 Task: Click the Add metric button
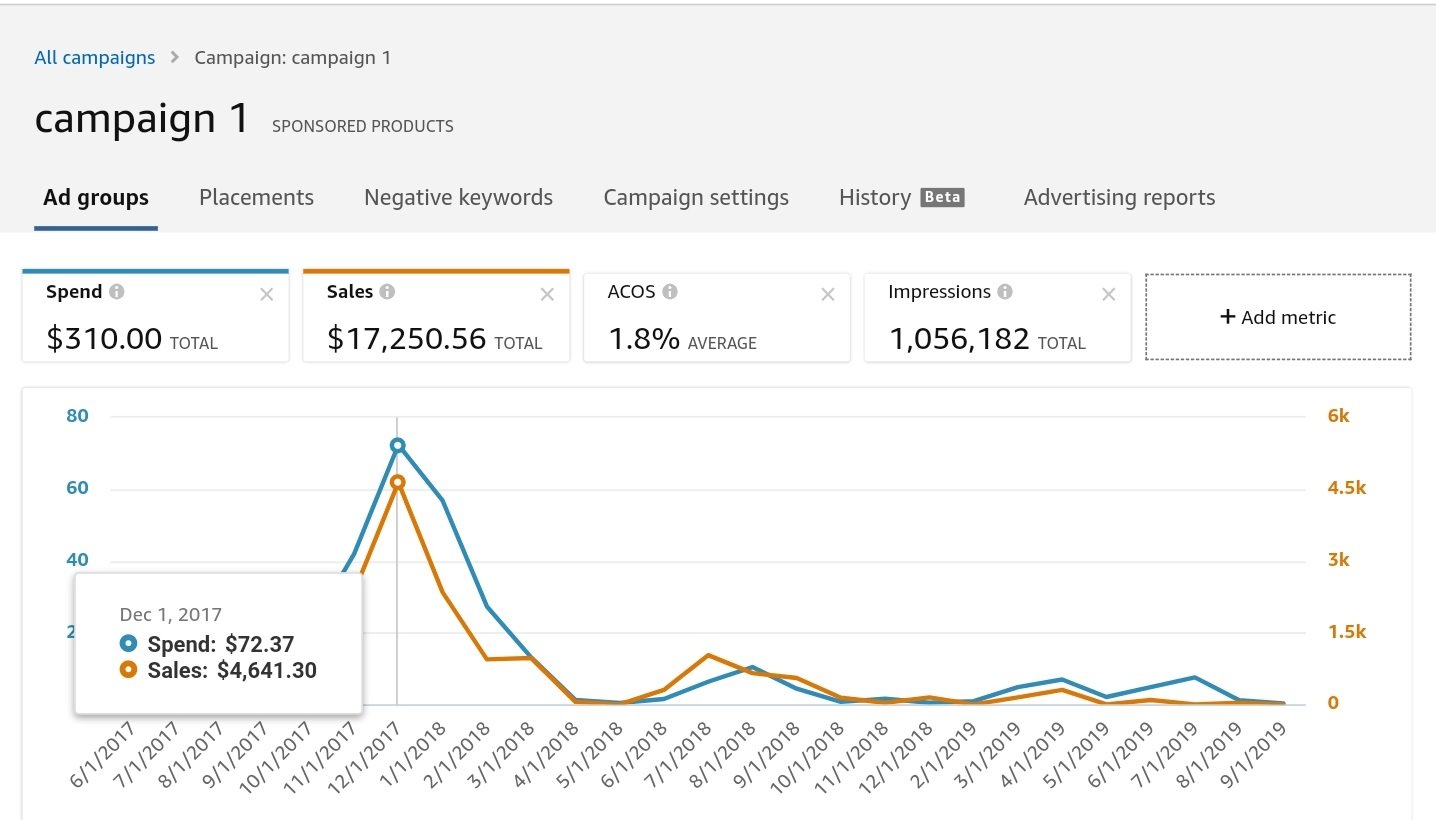click(x=1277, y=317)
